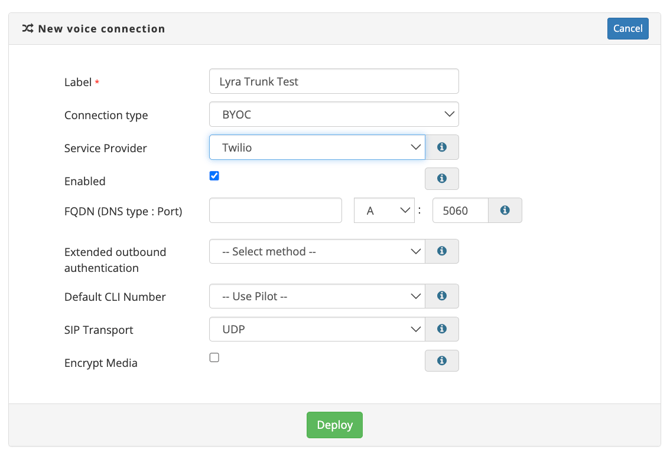Click the Cancel button
Screen dimensions: 670x453
coord(627,28)
